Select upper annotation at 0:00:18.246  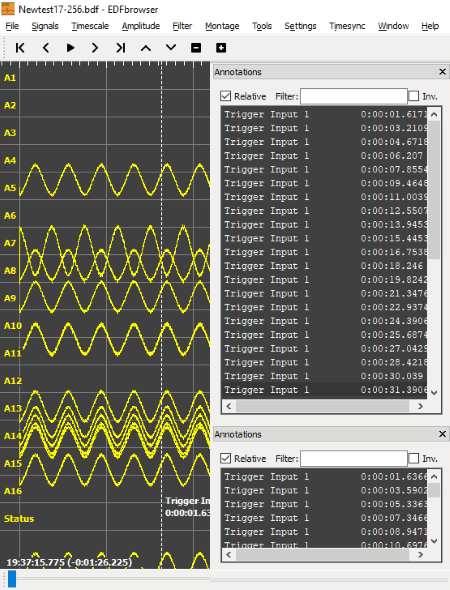pyautogui.click(x=325, y=266)
